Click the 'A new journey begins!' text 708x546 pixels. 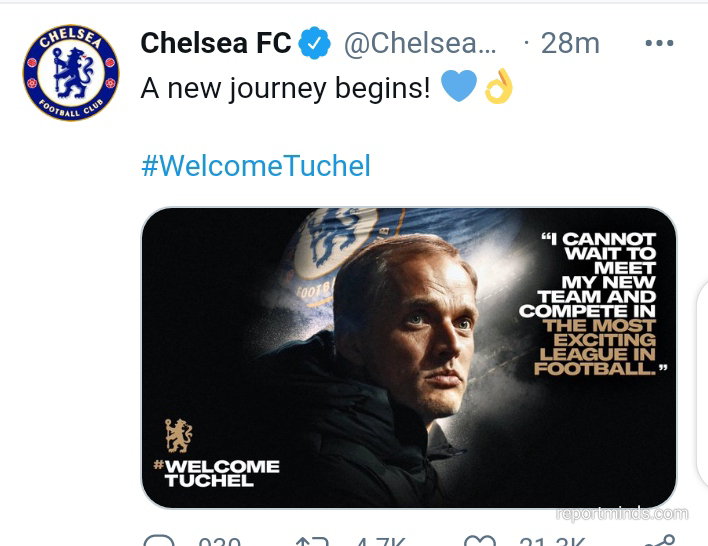pos(285,88)
